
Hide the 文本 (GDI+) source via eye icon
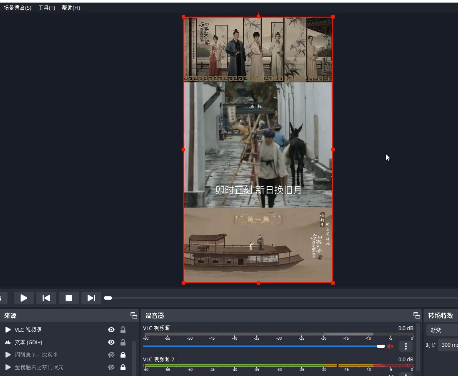pyautogui.click(x=111, y=342)
